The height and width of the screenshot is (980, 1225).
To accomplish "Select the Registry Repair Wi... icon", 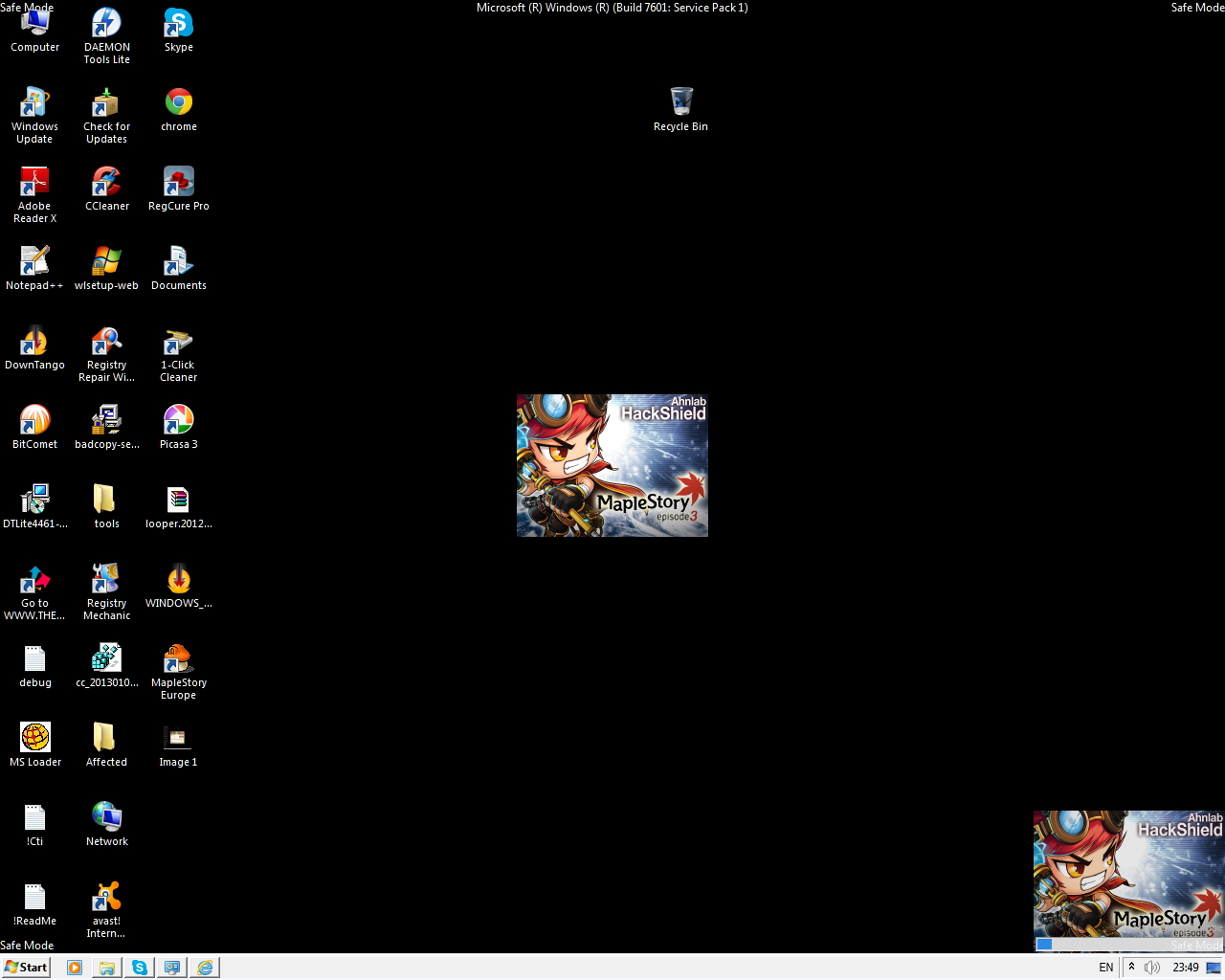I will [106, 354].
